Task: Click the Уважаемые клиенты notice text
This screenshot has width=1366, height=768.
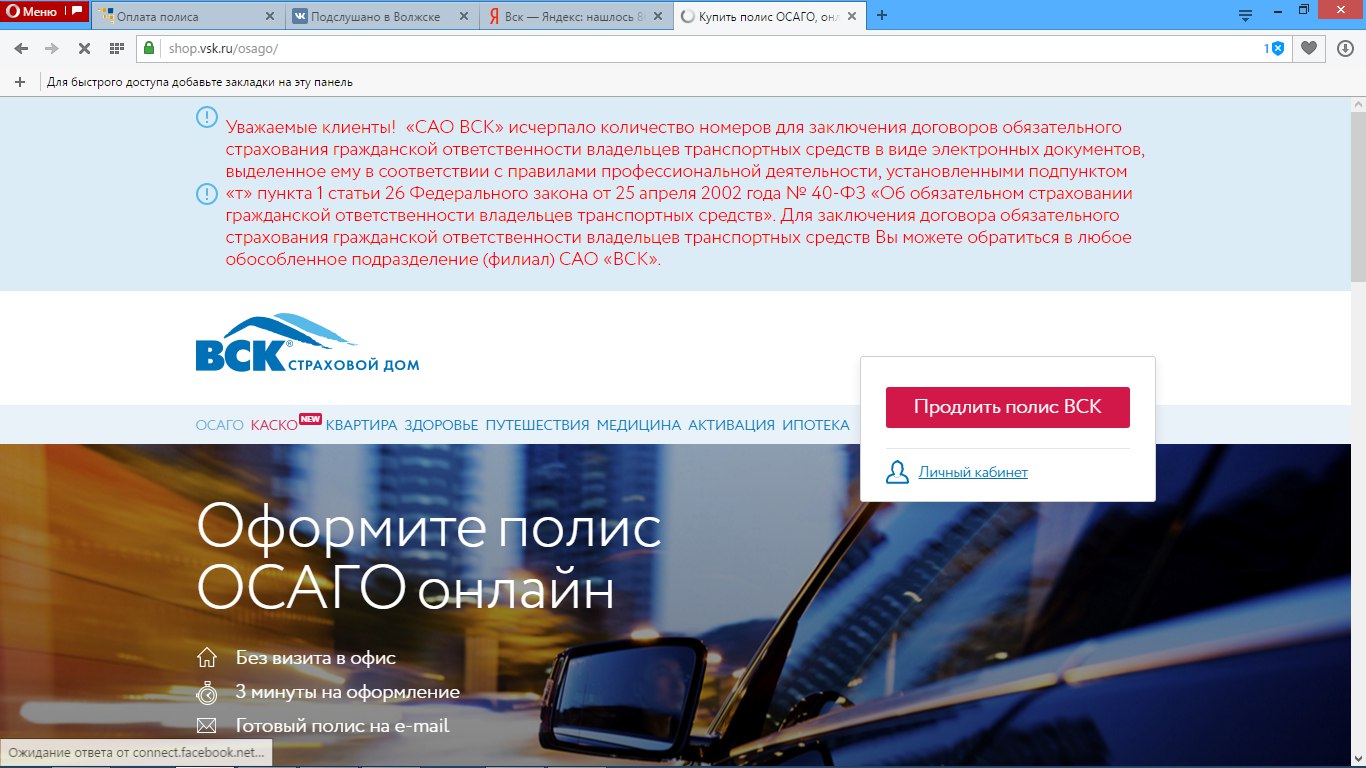Action: [x=685, y=193]
